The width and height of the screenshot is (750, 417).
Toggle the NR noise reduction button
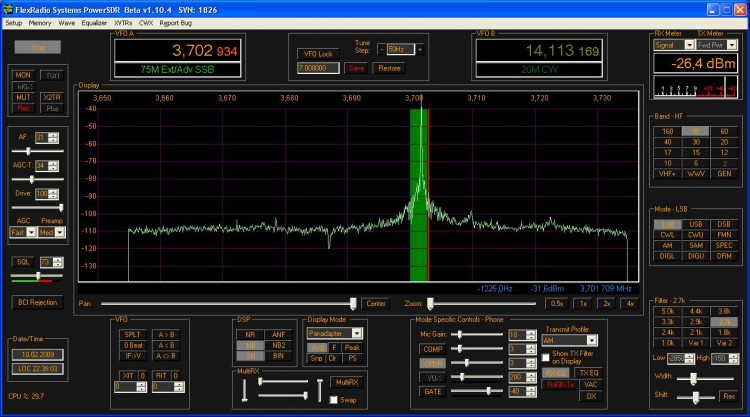tap(250, 335)
